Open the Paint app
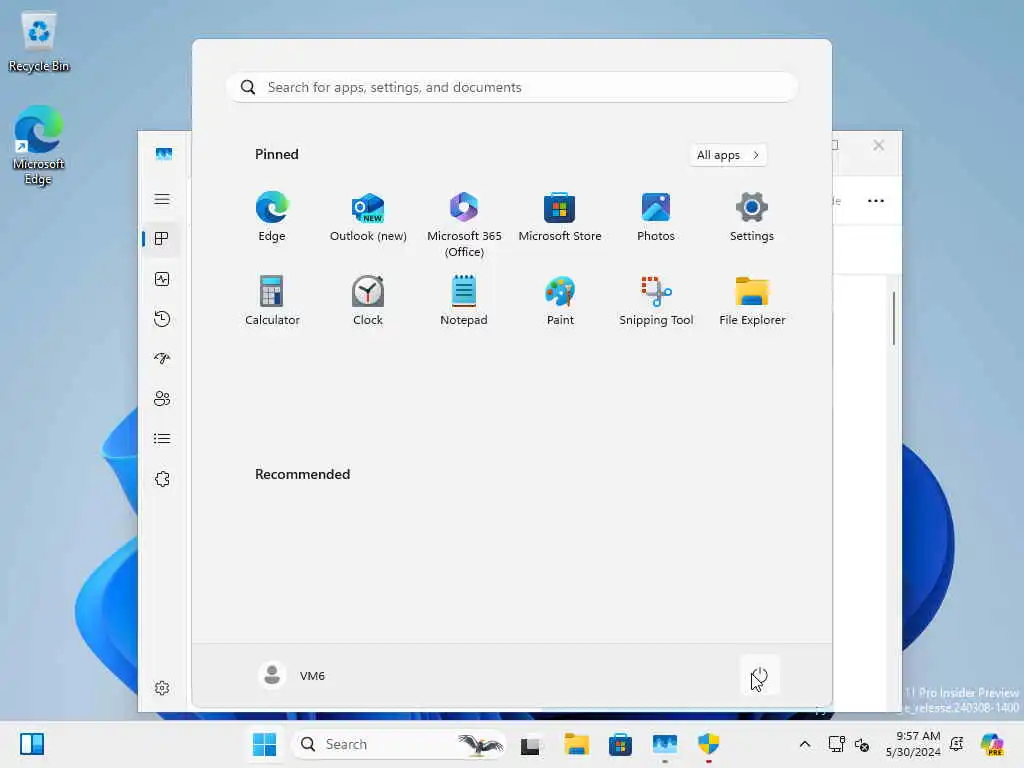 (x=560, y=301)
